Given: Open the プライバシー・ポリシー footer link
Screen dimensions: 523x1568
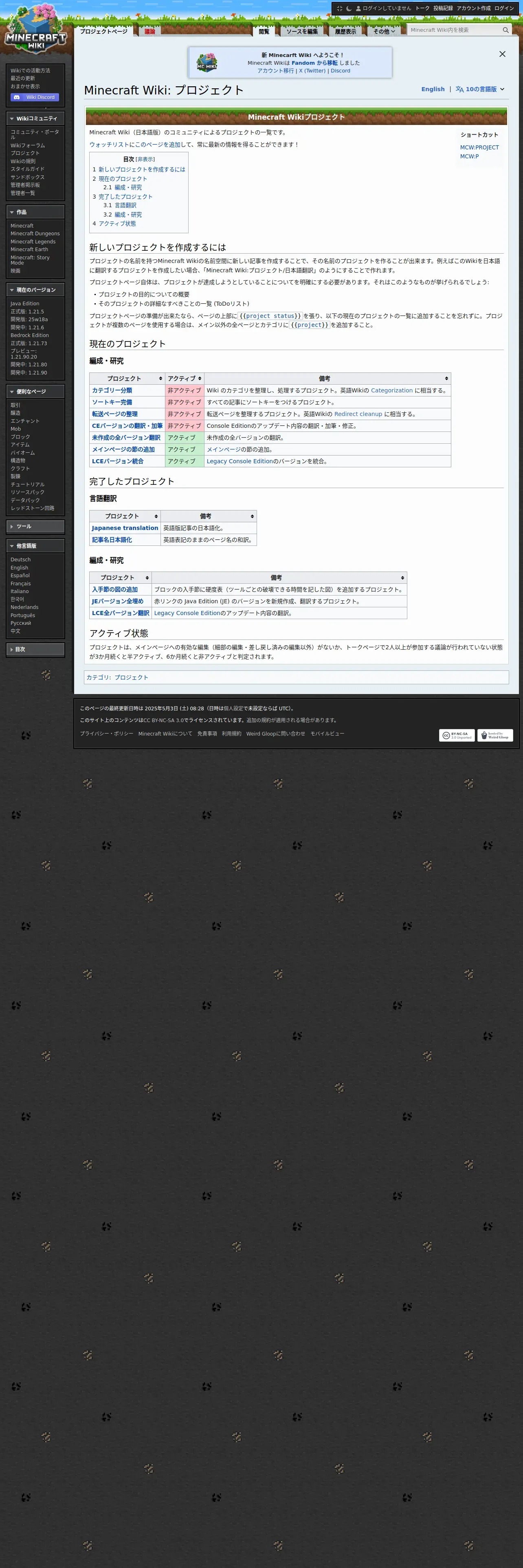Looking at the screenshot, I should [x=107, y=734].
